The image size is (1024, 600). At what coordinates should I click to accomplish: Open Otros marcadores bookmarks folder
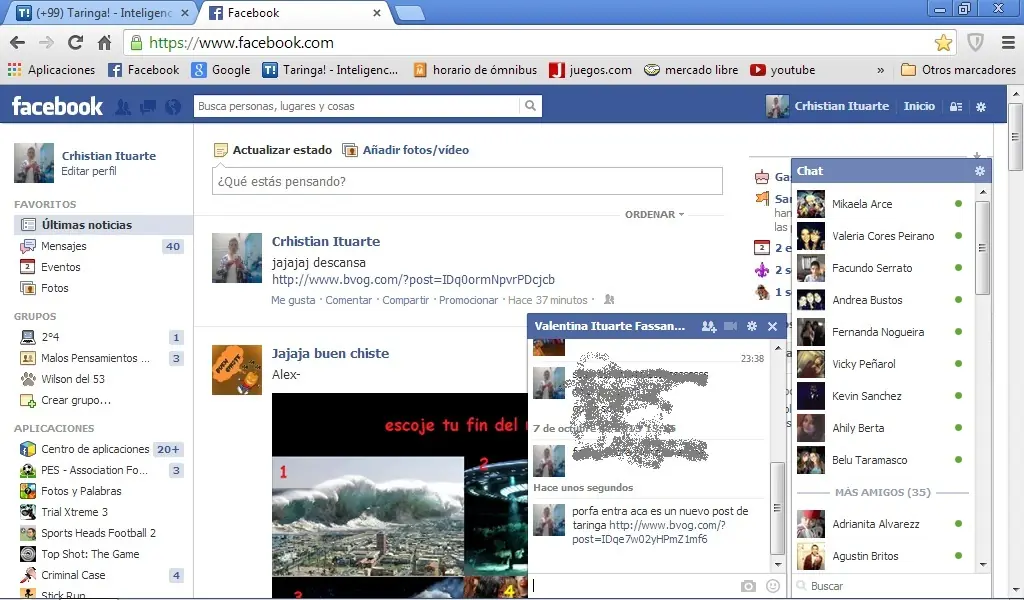pos(959,70)
